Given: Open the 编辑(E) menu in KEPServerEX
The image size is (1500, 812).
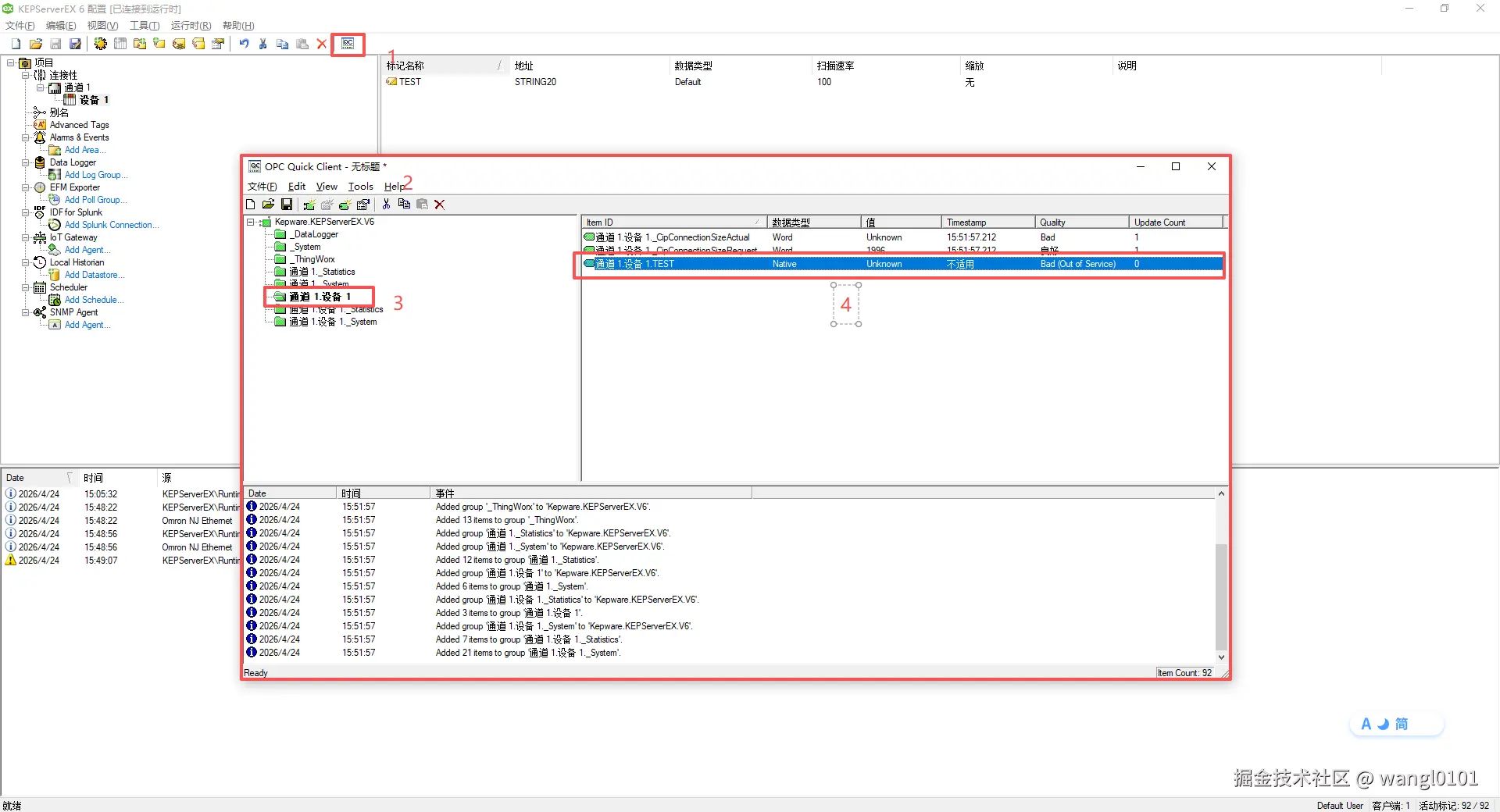Looking at the screenshot, I should pos(61,26).
